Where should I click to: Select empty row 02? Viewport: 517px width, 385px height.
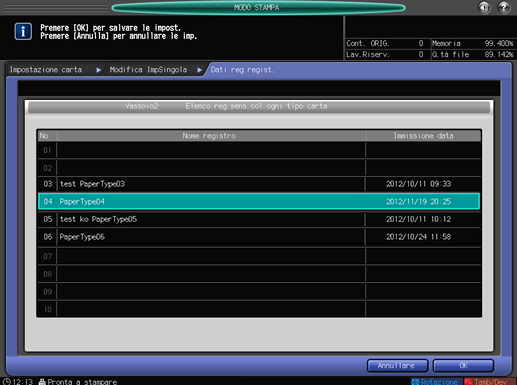point(259,168)
